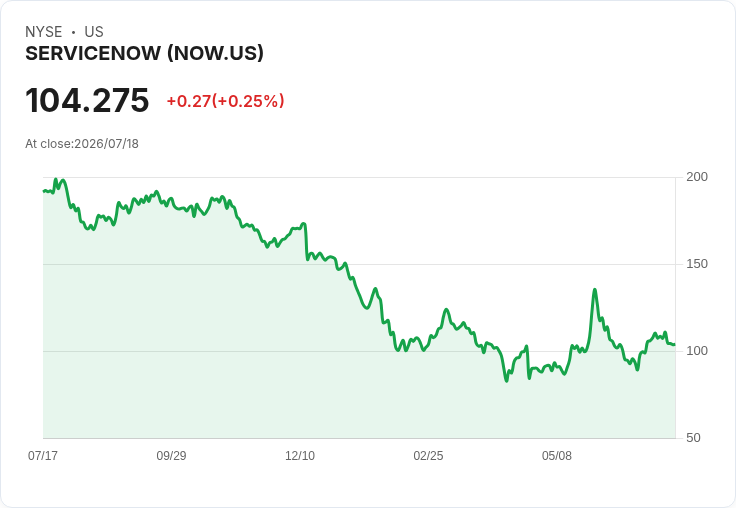Click the +0.27(+0.25%) price change

(225, 101)
